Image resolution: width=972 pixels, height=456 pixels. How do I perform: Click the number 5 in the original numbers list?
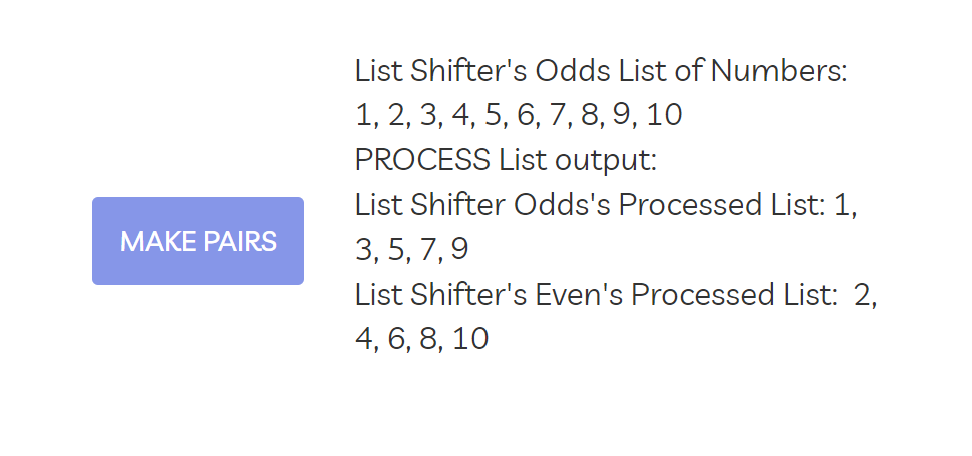[x=492, y=116]
